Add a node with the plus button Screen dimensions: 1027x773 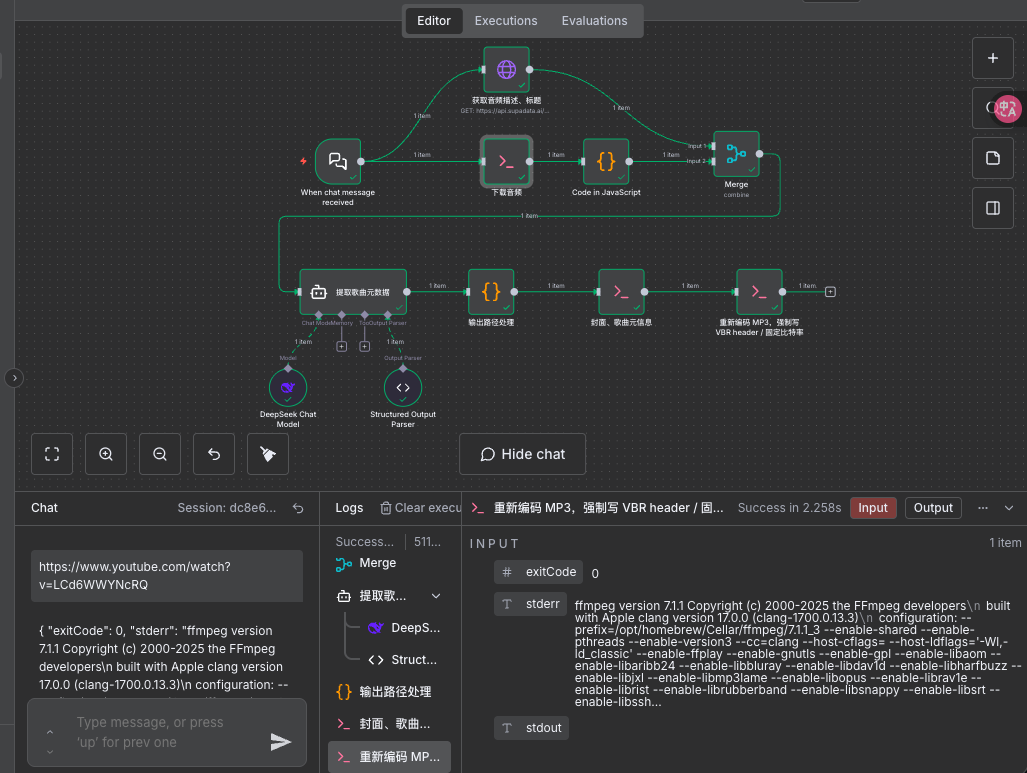(993, 58)
